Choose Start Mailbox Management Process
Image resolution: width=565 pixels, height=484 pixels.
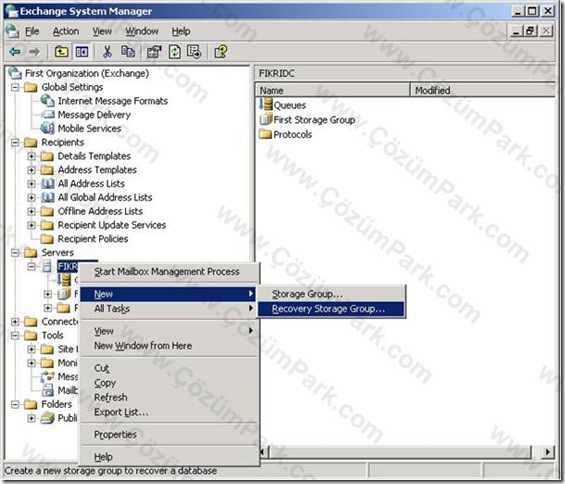pyautogui.click(x=169, y=272)
